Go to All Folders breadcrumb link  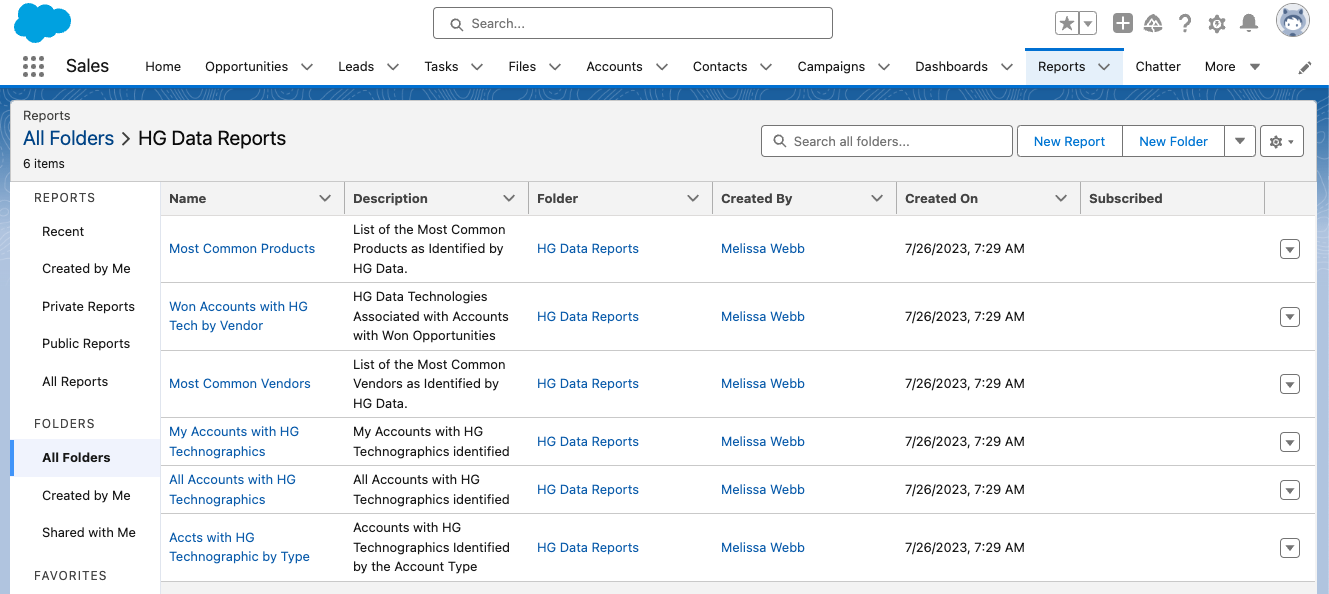[x=68, y=138]
